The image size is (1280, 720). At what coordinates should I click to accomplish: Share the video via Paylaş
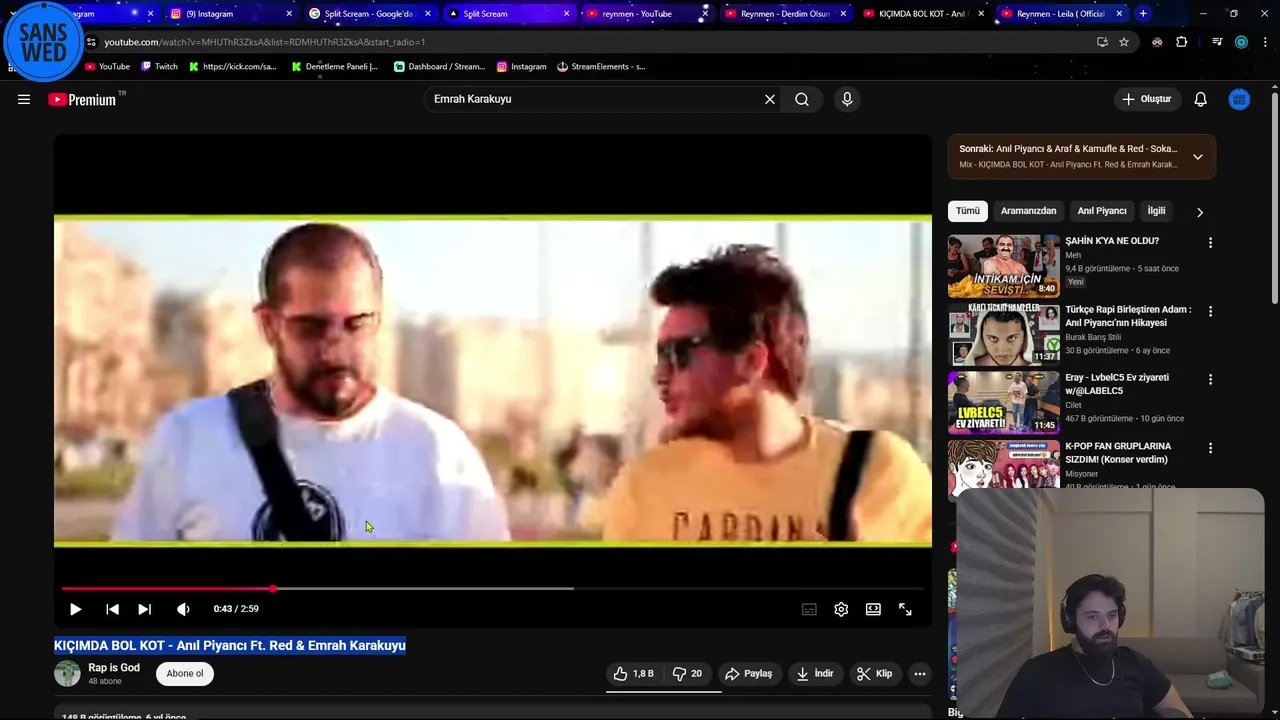coord(748,674)
